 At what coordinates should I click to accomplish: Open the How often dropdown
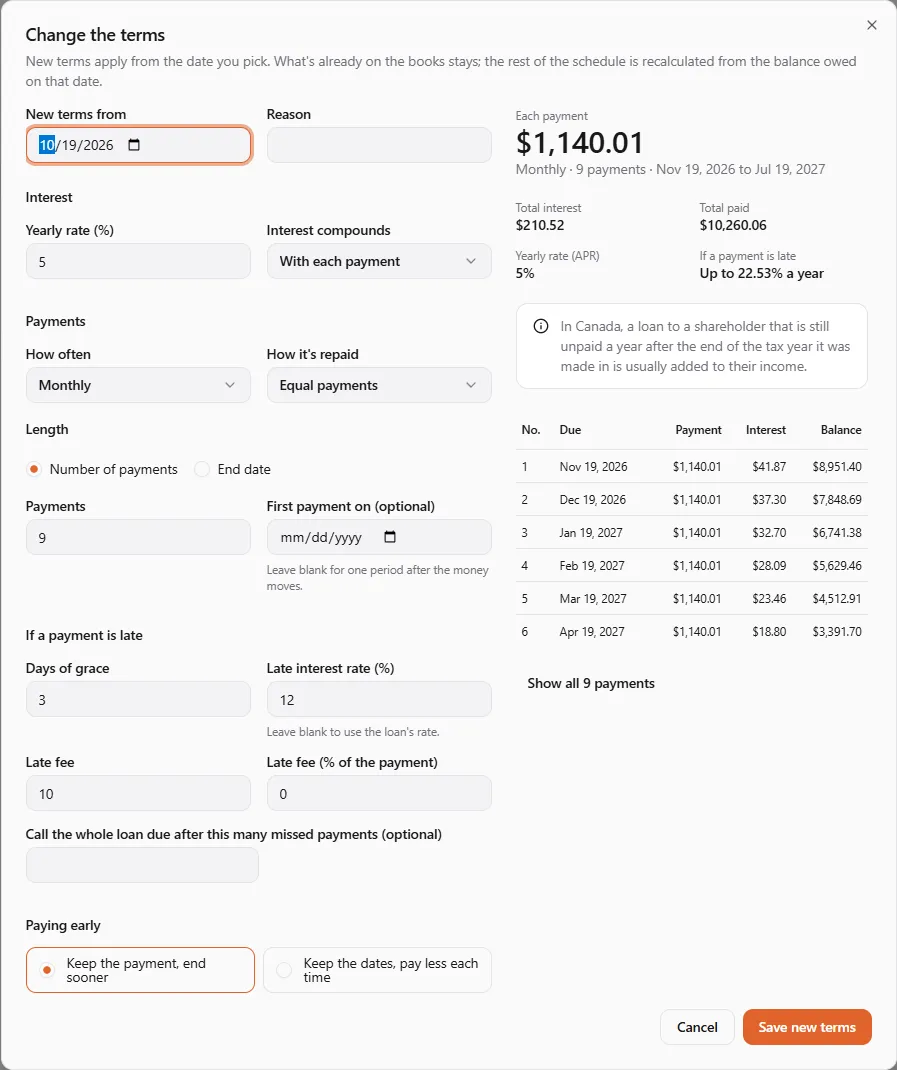click(138, 386)
